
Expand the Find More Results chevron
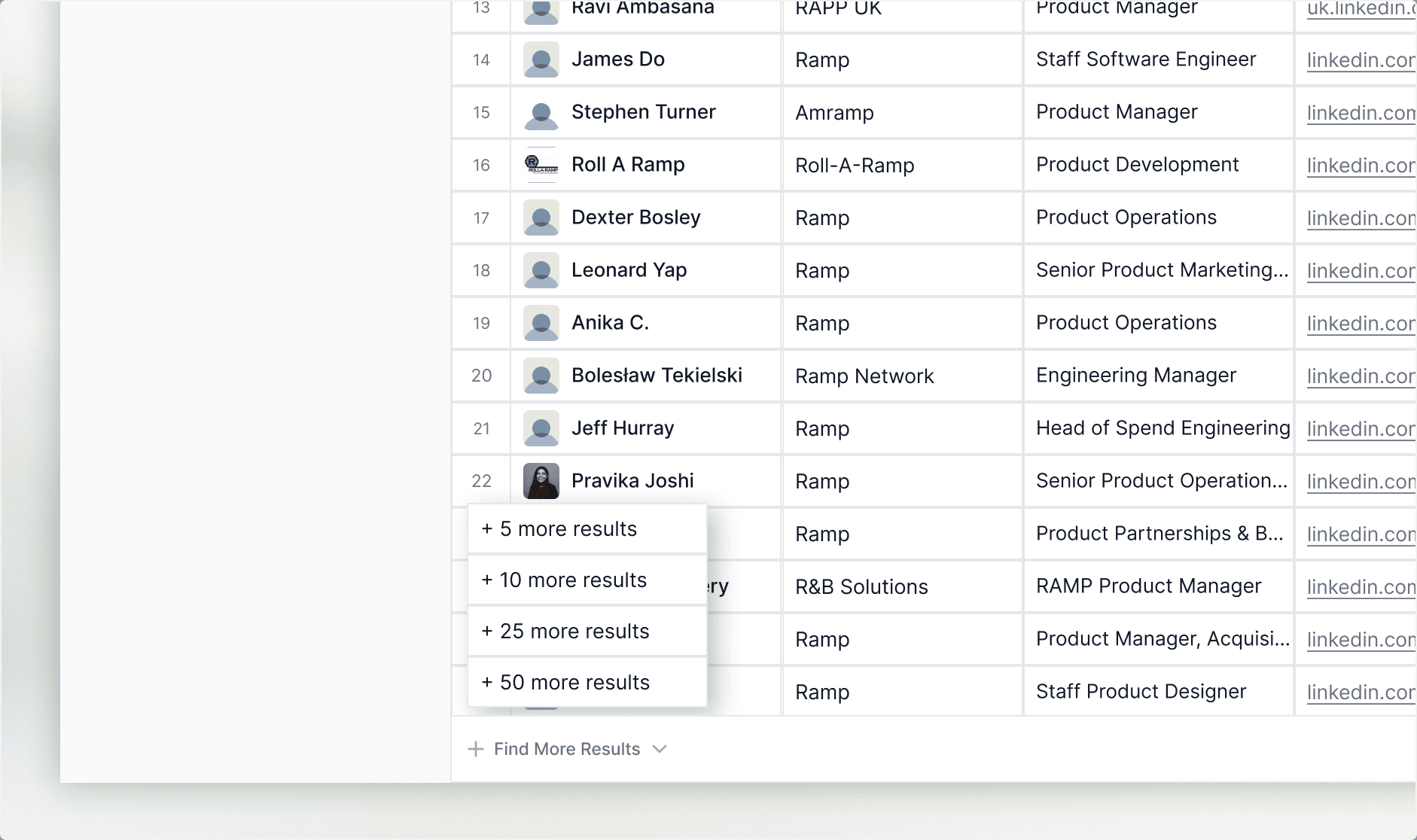coord(660,749)
